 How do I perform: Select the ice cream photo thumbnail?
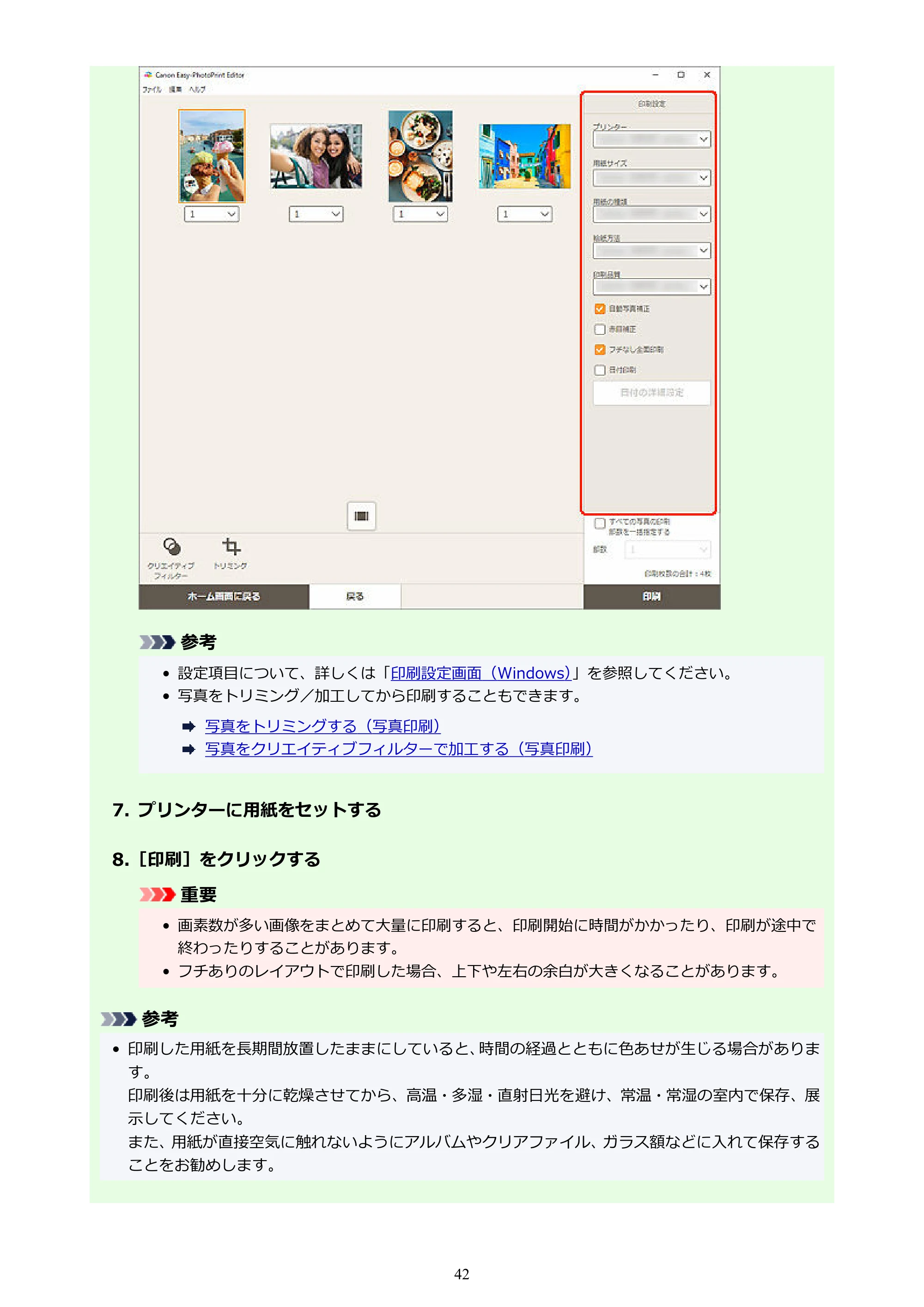212,156
